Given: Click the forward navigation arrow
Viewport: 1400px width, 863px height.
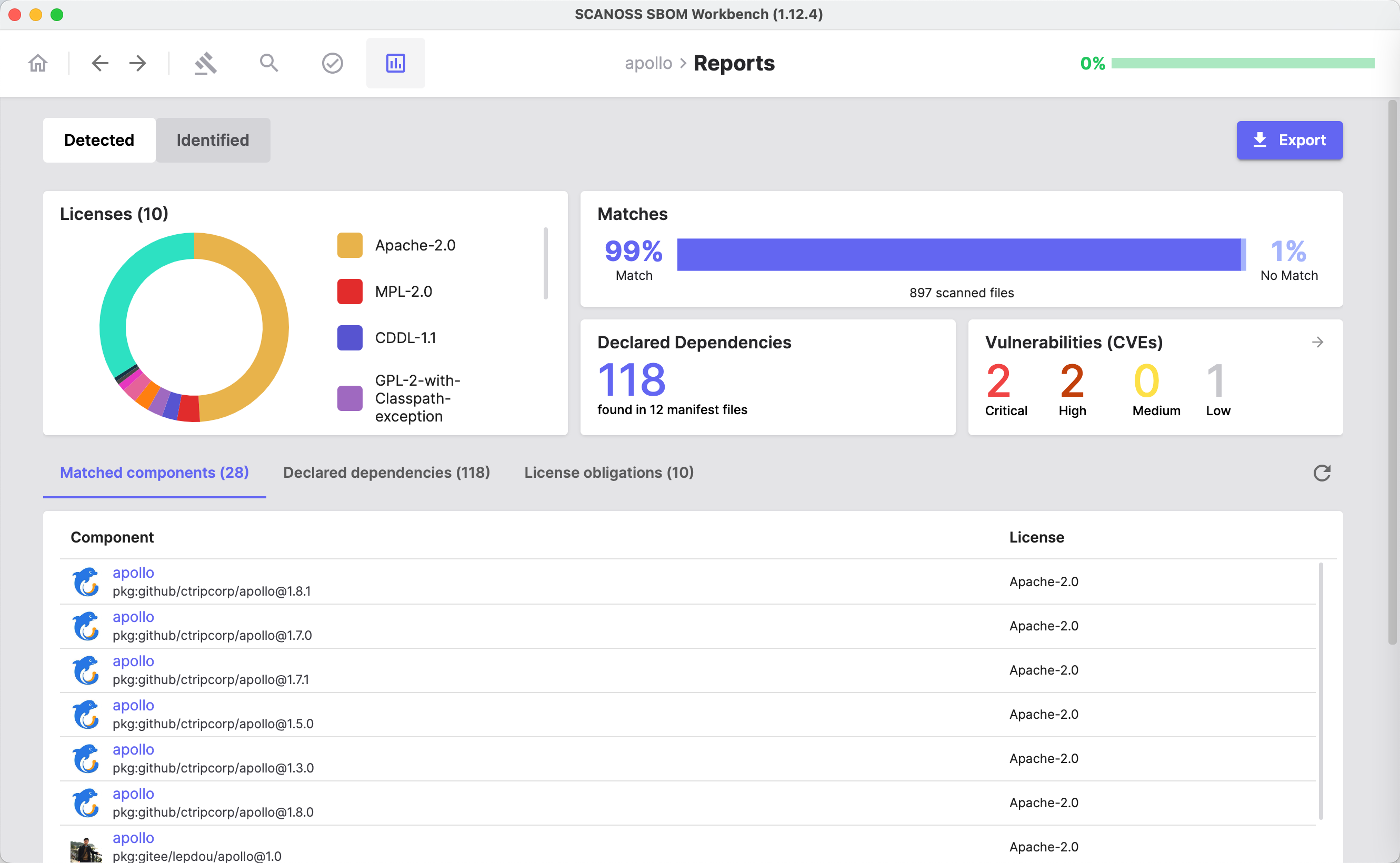Looking at the screenshot, I should [x=137, y=63].
